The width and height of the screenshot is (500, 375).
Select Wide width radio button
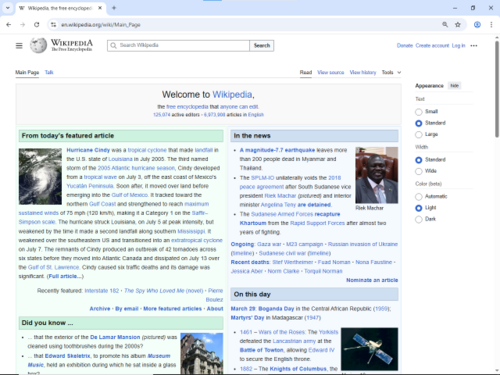pos(419,171)
